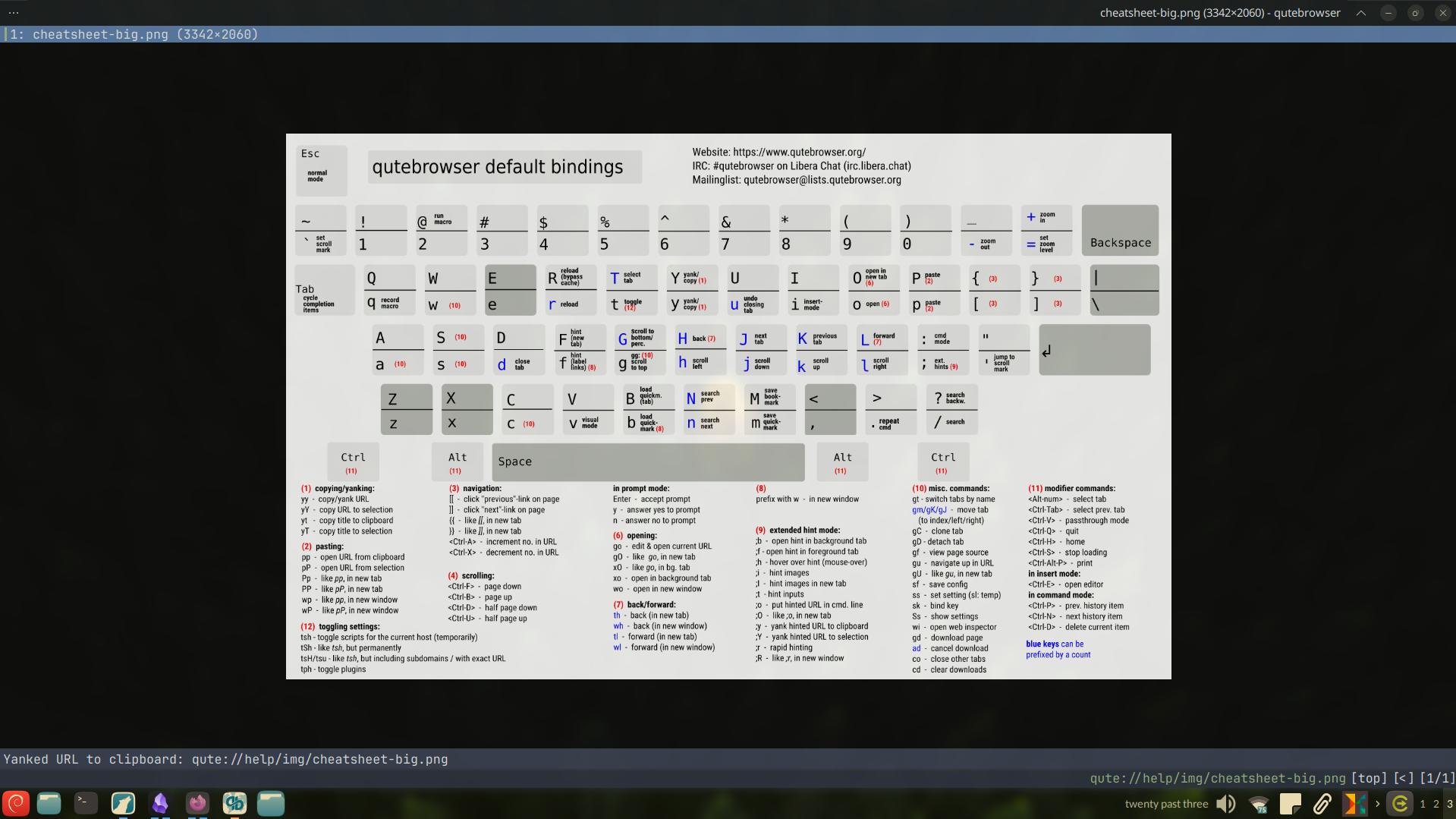Switch to virtual desktop 2
Viewport: 1456px width, 819px height.
pyautogui.click(x=1436, y=804)
